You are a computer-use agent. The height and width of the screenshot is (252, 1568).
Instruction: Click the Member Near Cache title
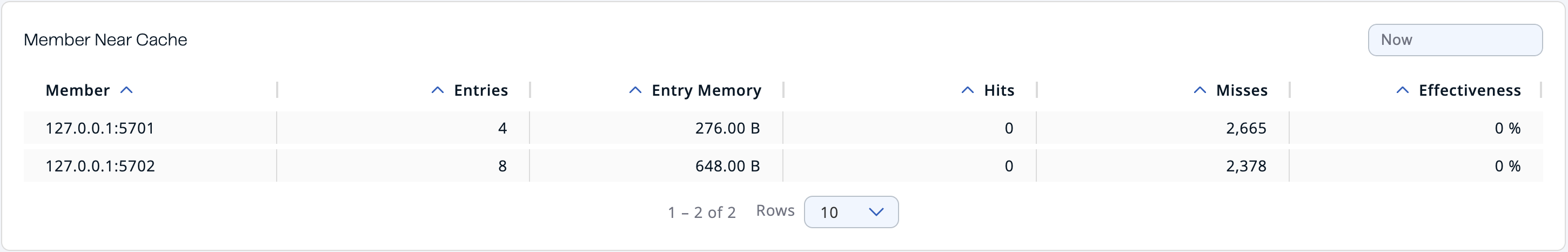[105, 40]
